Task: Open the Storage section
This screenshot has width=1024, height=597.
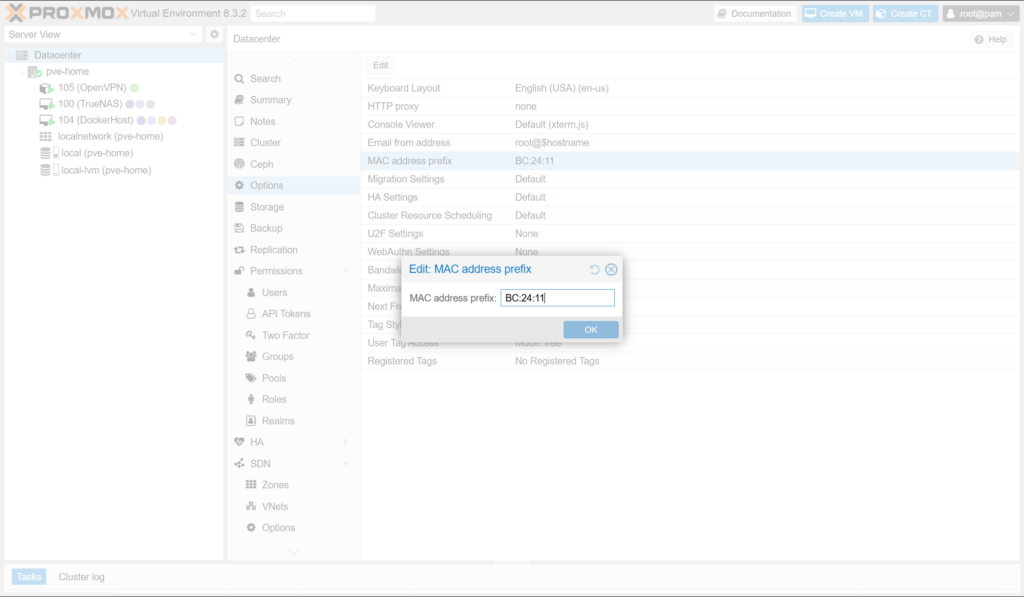Action: point(266,207)
